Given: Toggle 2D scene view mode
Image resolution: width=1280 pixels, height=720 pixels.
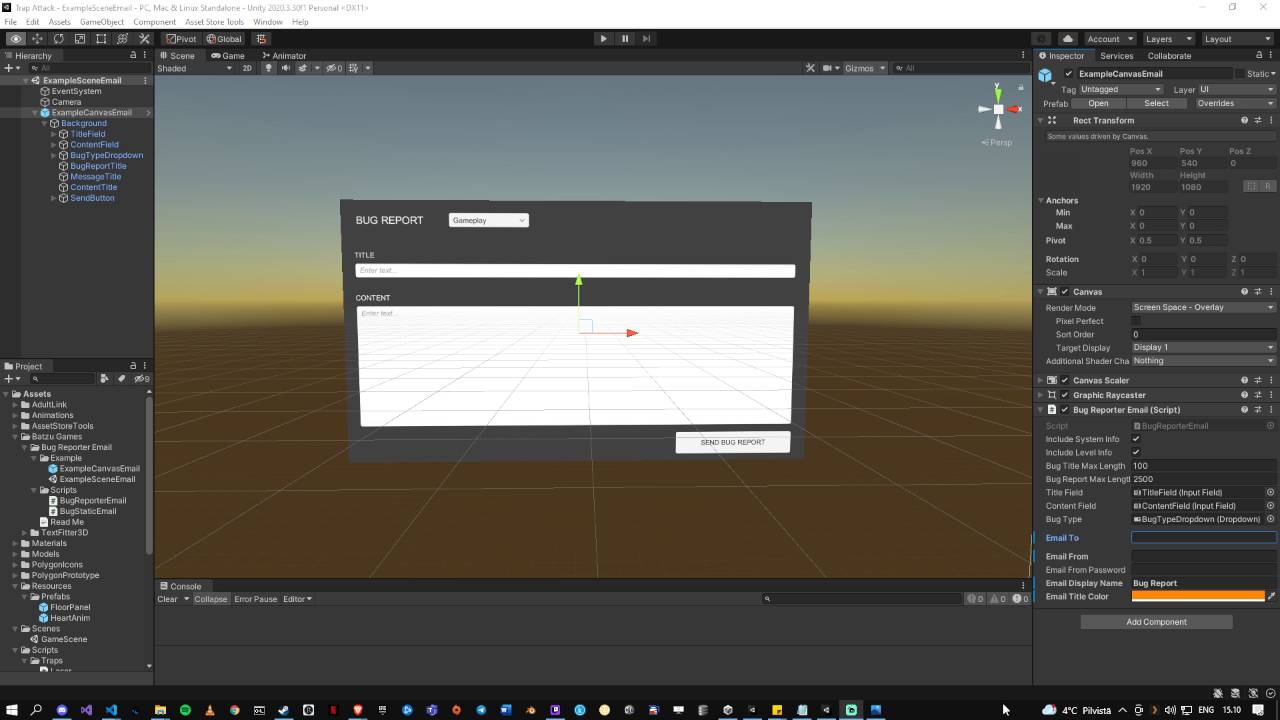Looking at the screenshot, I should (247, 68).
